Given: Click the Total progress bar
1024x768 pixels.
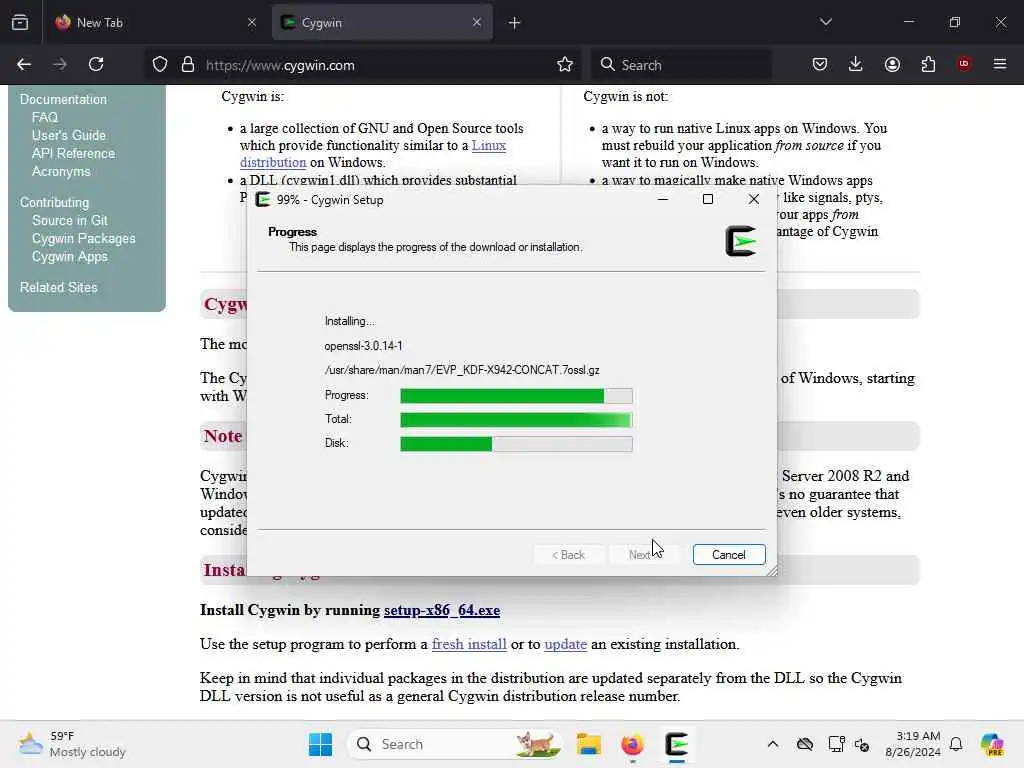Looking at the screenshot, I should coord(516,420).
